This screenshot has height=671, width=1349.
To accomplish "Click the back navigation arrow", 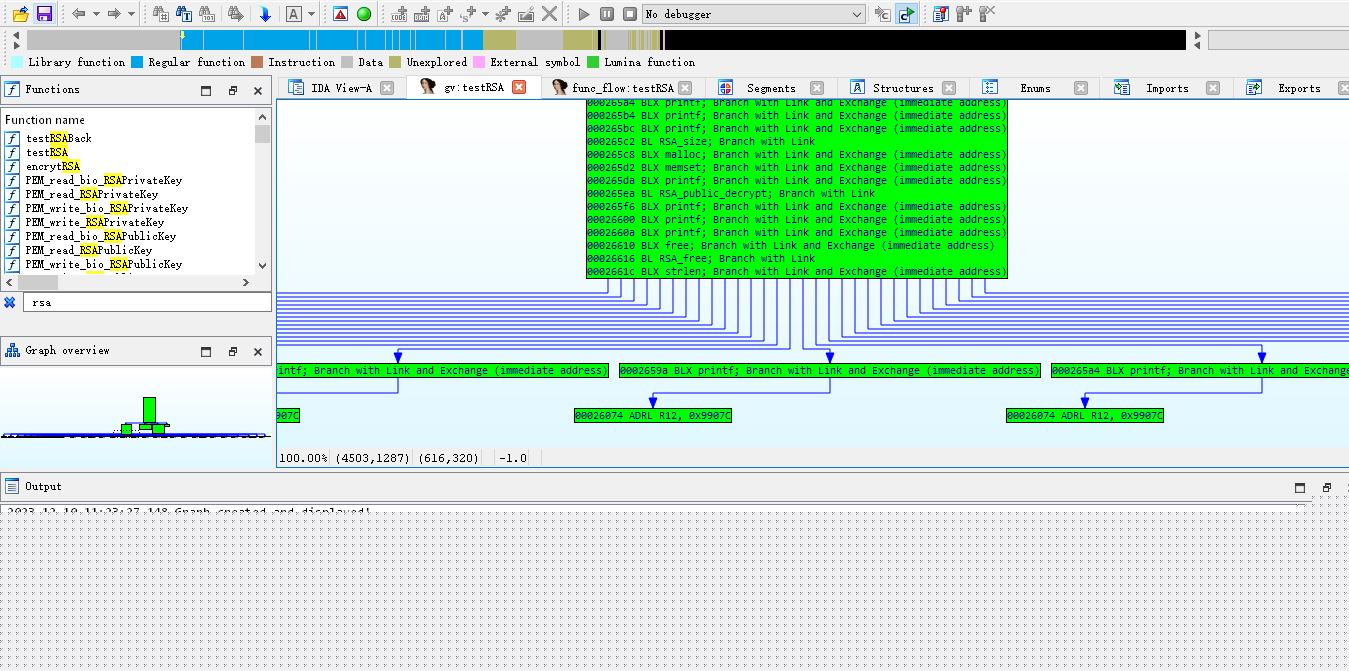I will tap(78, 14).
